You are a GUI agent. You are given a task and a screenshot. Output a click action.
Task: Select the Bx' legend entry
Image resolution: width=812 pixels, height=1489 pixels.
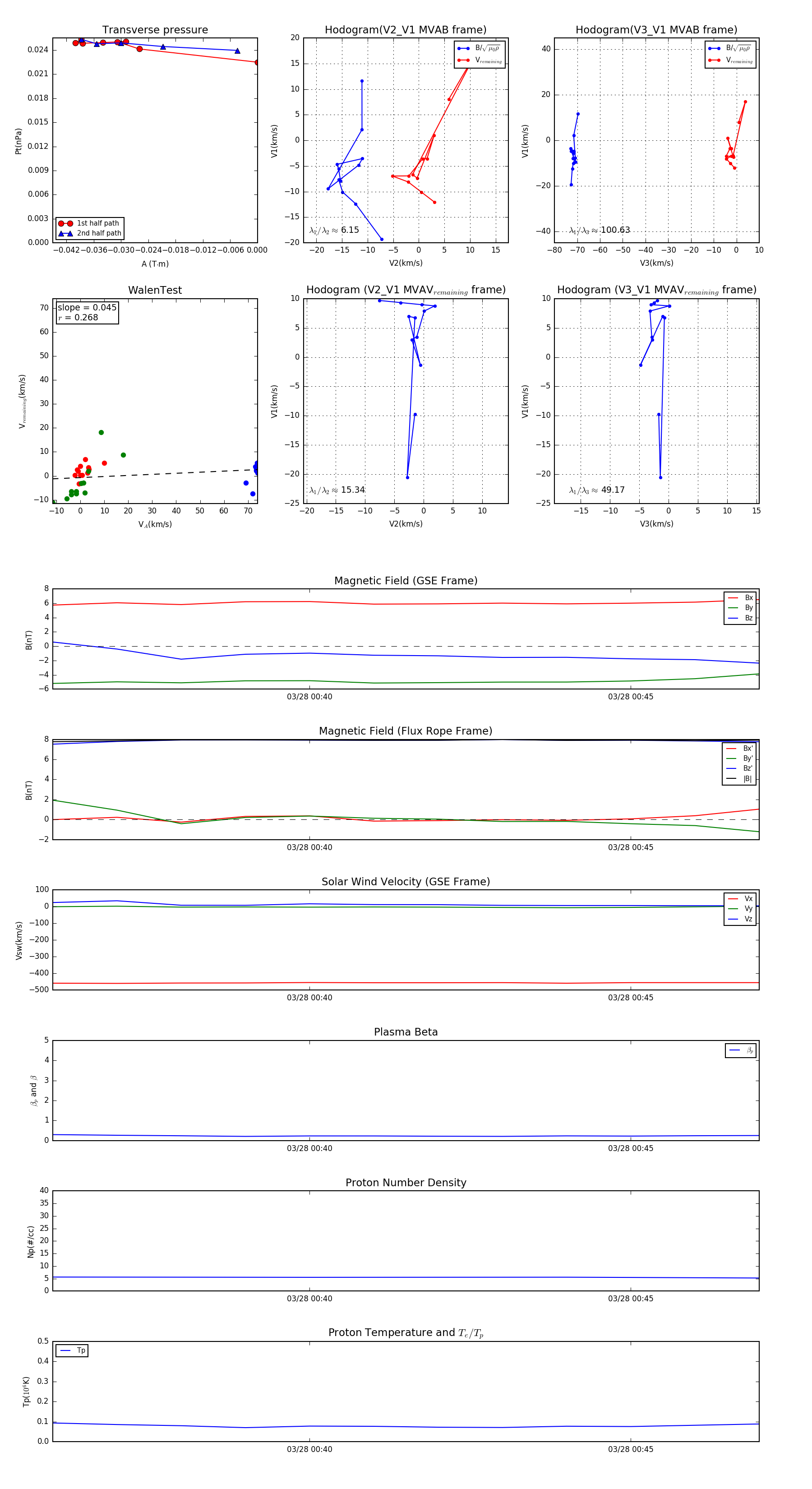740,749
